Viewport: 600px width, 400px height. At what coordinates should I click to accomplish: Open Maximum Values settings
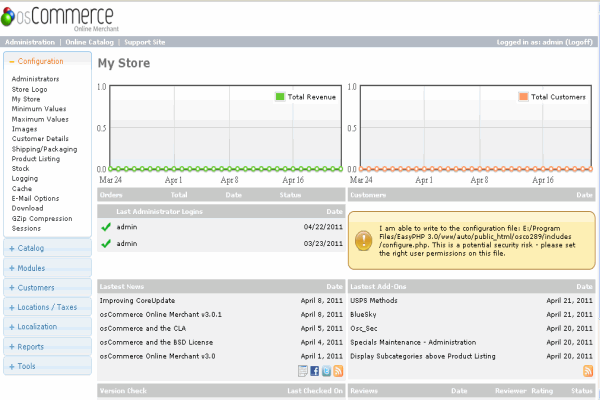pyautogui.click(x=40, y=119)
